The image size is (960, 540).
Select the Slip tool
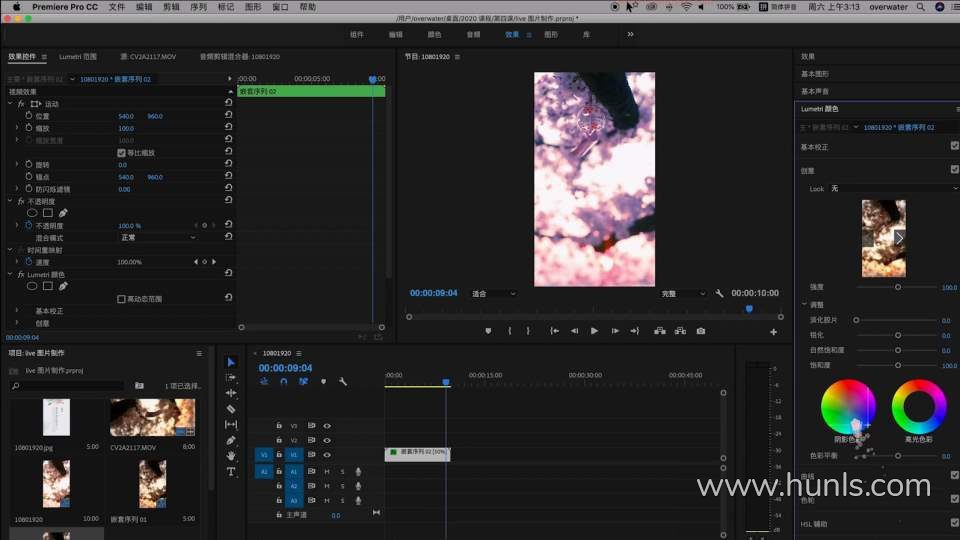(231, 424)
